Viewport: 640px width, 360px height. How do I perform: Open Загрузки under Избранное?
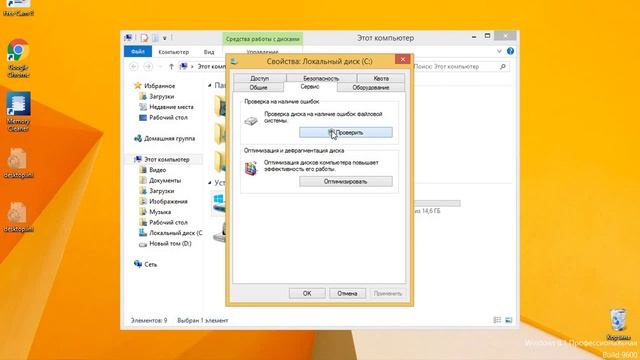[157, 96]
